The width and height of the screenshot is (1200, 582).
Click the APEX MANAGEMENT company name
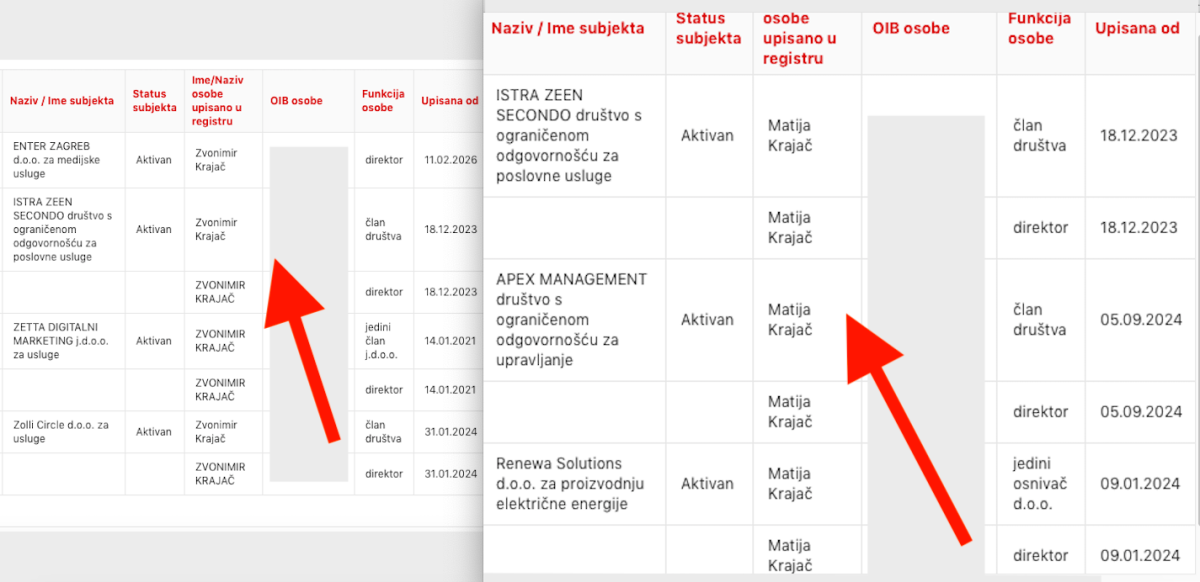(571, 319)
